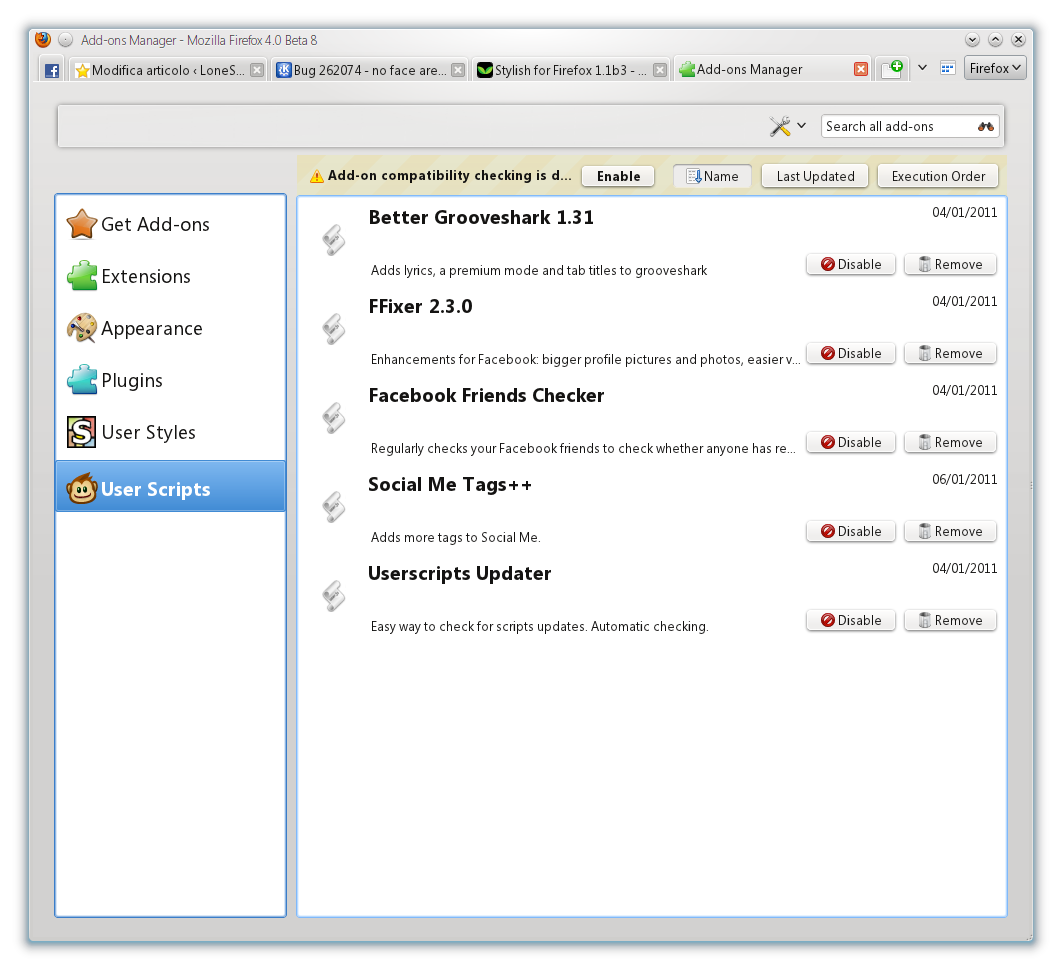Select the FFixer 2.3.0 title

(421, 306)
